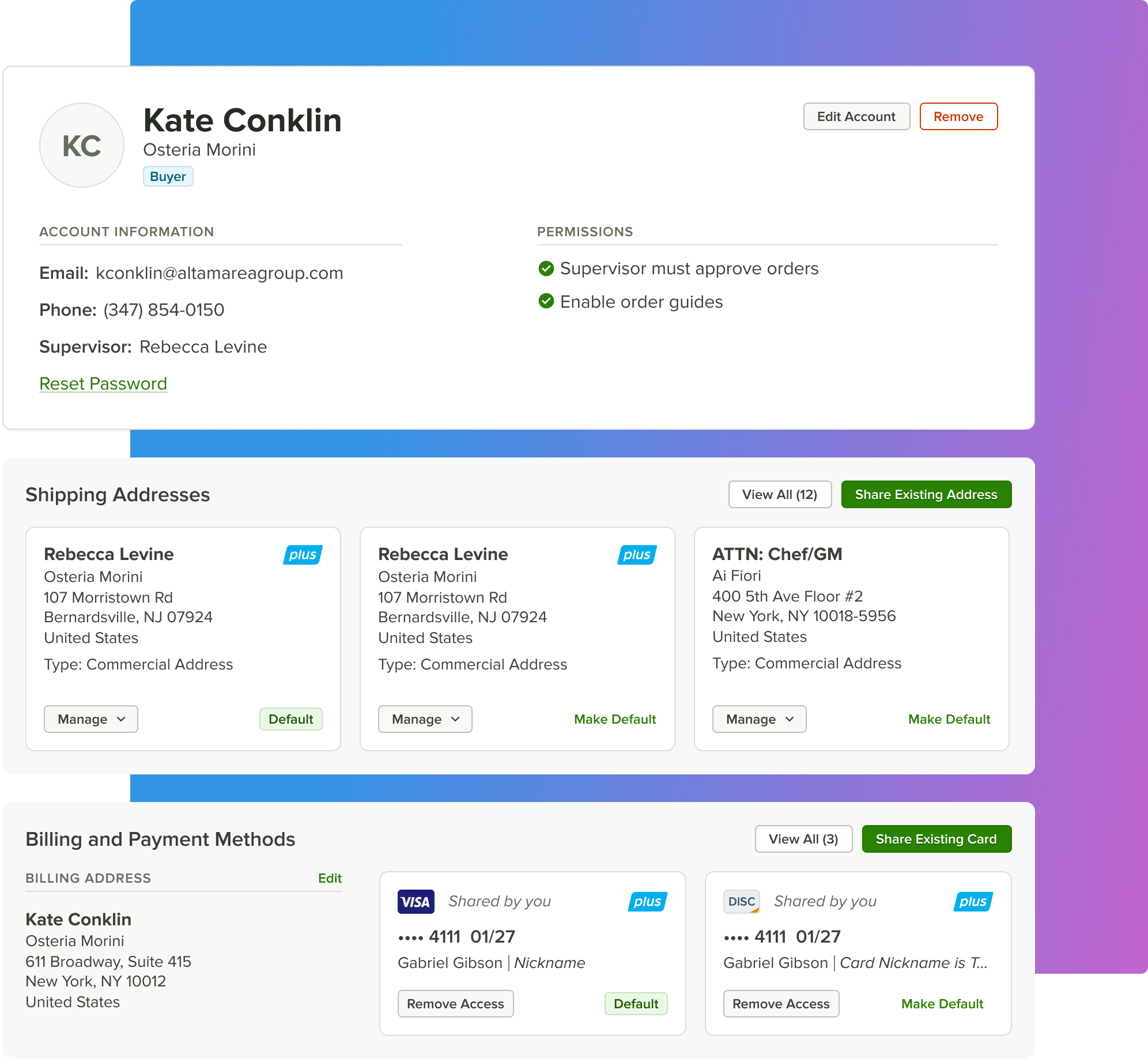This screenshot has width=1148, height=1059.
Task: Open Manage dropdown on first shipping address
Action: [91, 719]
